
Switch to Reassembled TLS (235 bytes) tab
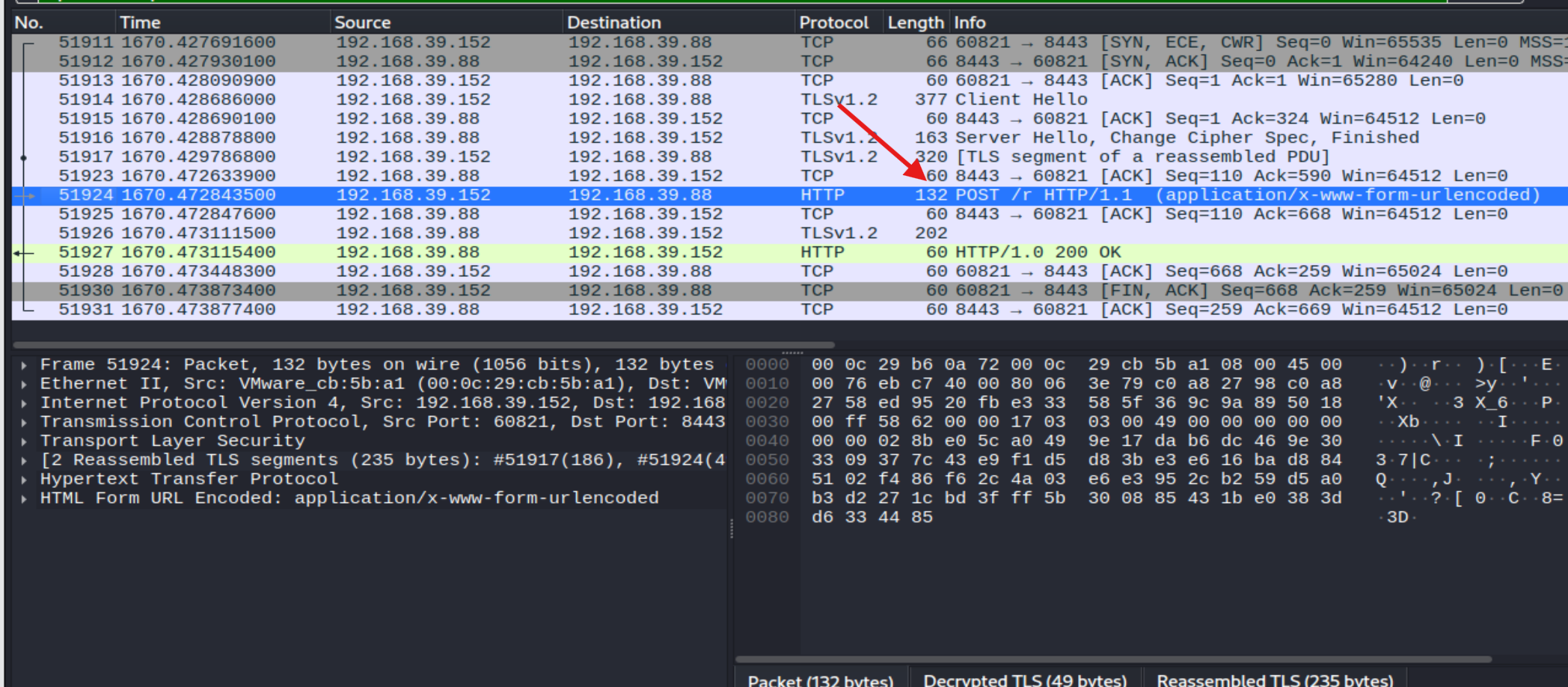coord(1275,678)
